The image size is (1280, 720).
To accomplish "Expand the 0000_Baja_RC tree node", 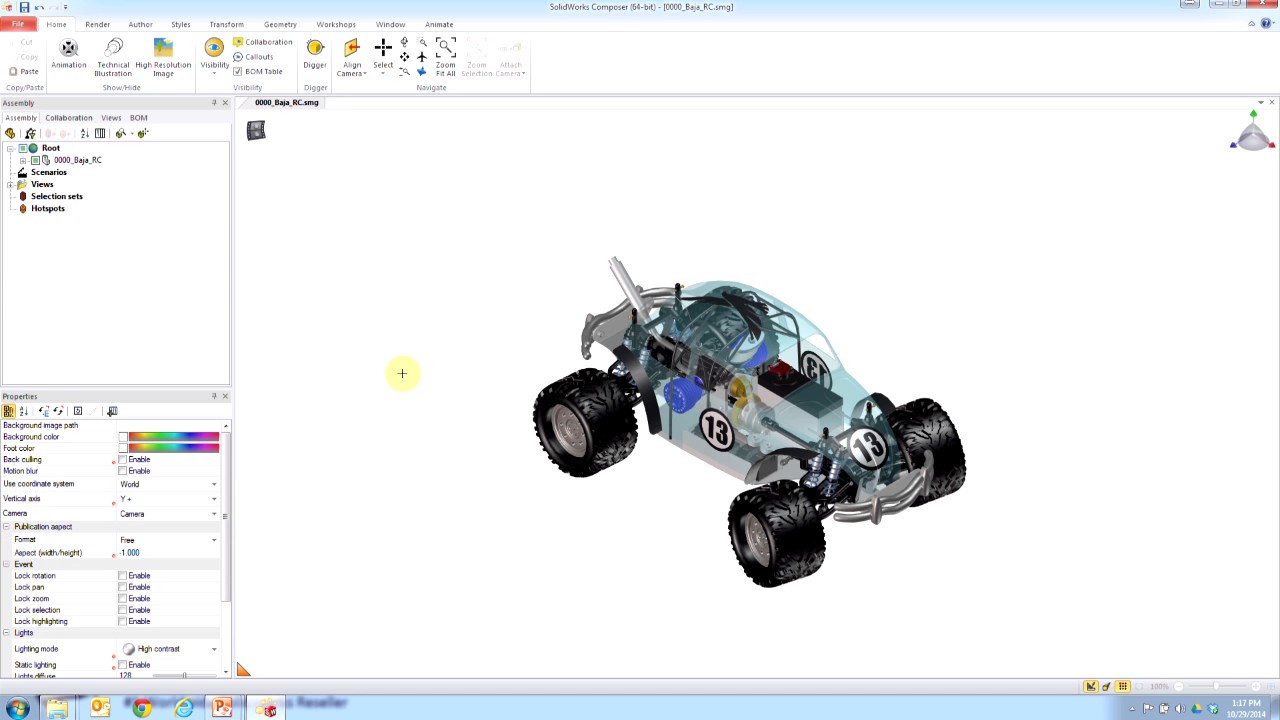I will tap(23, 160).
